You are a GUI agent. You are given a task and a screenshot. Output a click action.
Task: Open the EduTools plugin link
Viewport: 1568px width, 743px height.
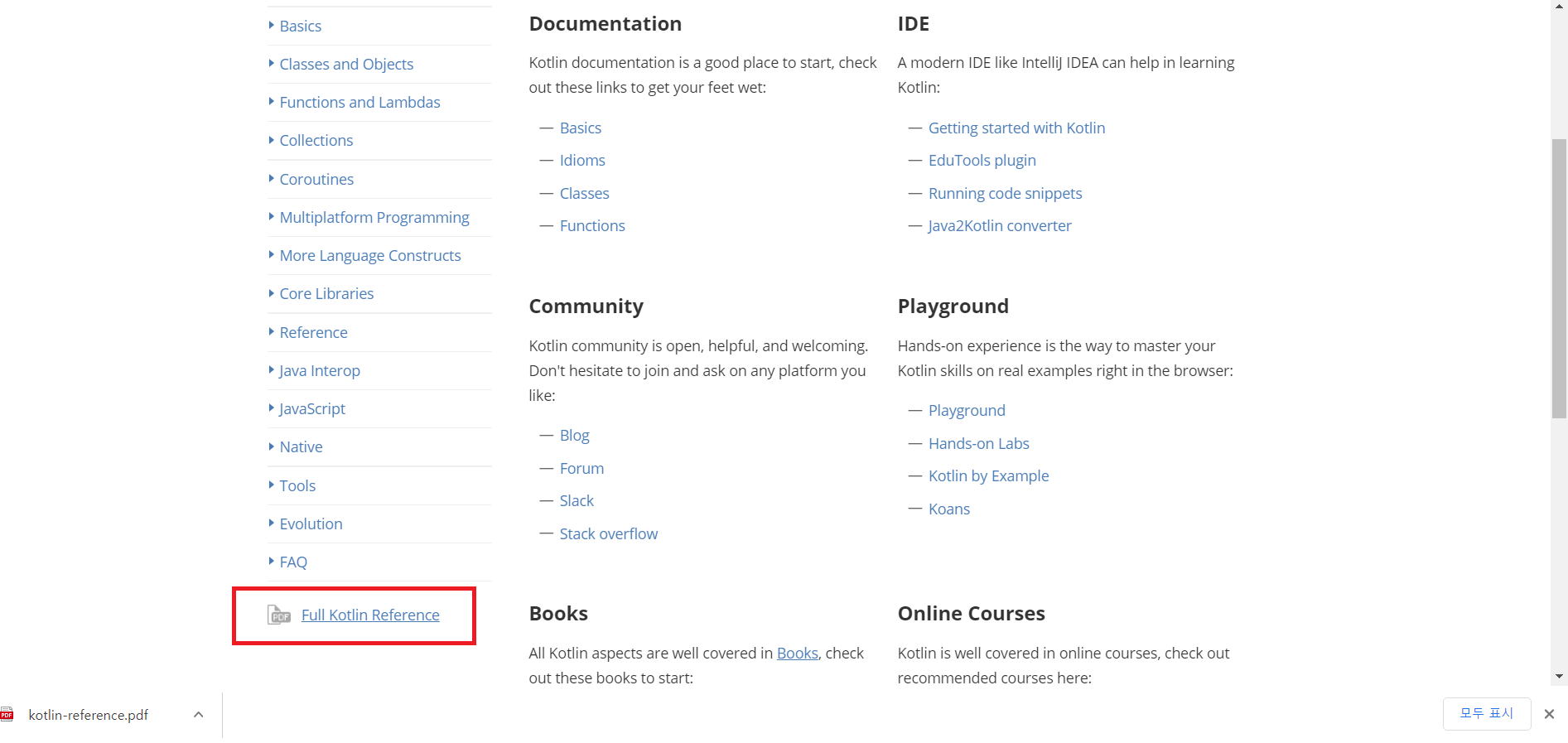pyautogui.click(x=982, y=160)
